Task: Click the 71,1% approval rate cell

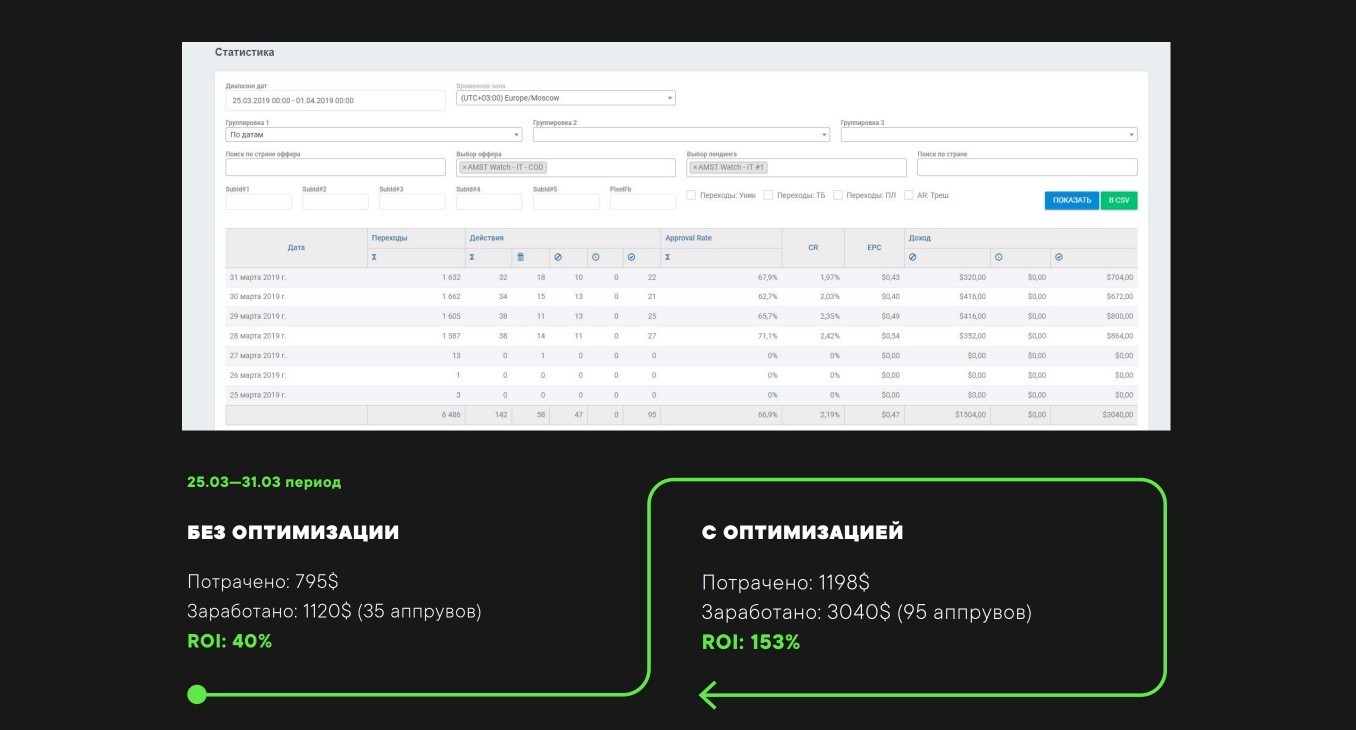Action: point(768,336)
